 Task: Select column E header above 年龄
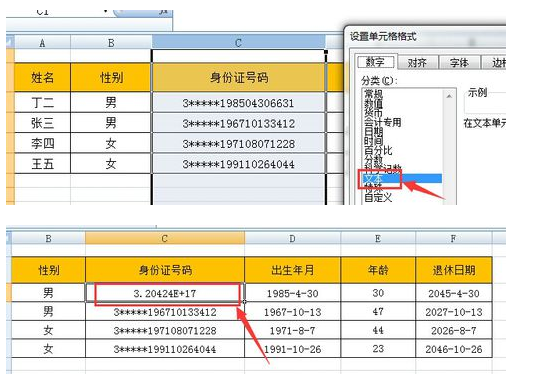378,238
